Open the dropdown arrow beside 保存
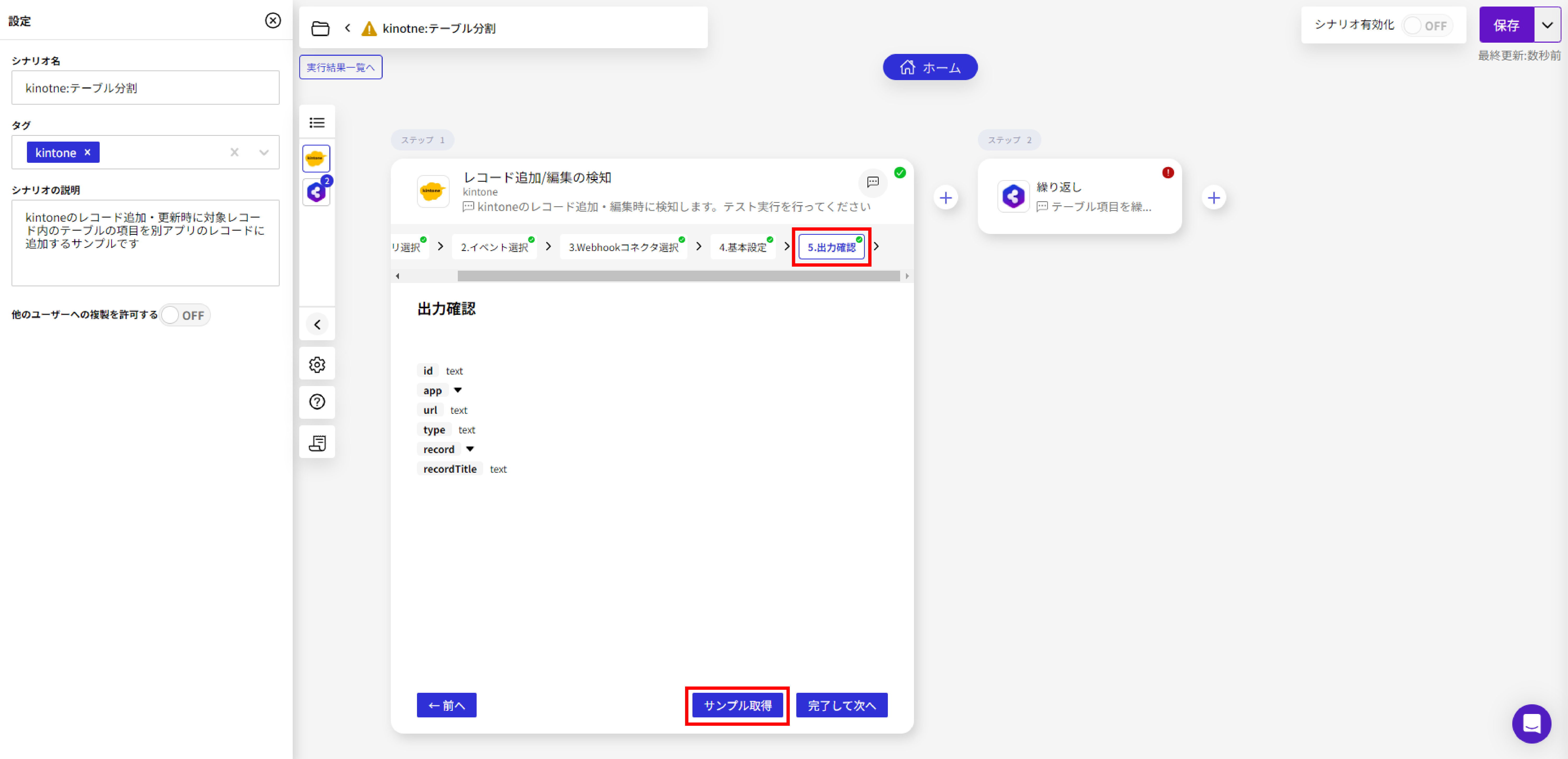Viewport: 1568px width, 759px height. coord(1547,25)
